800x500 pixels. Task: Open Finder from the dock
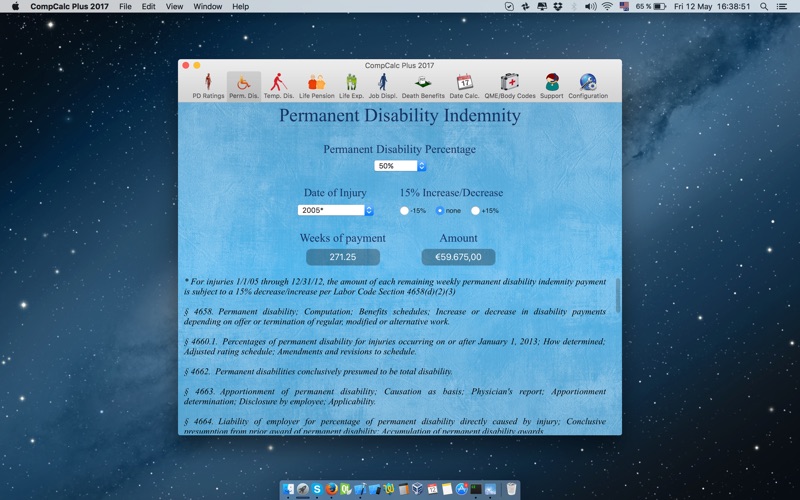point(288,489)
